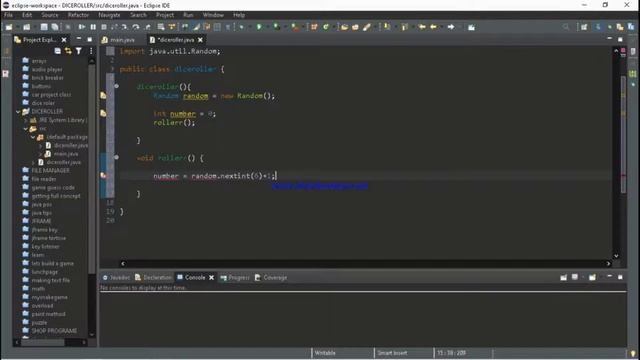Click the editor horizontal scrollbar
The height and width of the screenshot is (360, 640).
pyautogui.click(x=365, y=264)
